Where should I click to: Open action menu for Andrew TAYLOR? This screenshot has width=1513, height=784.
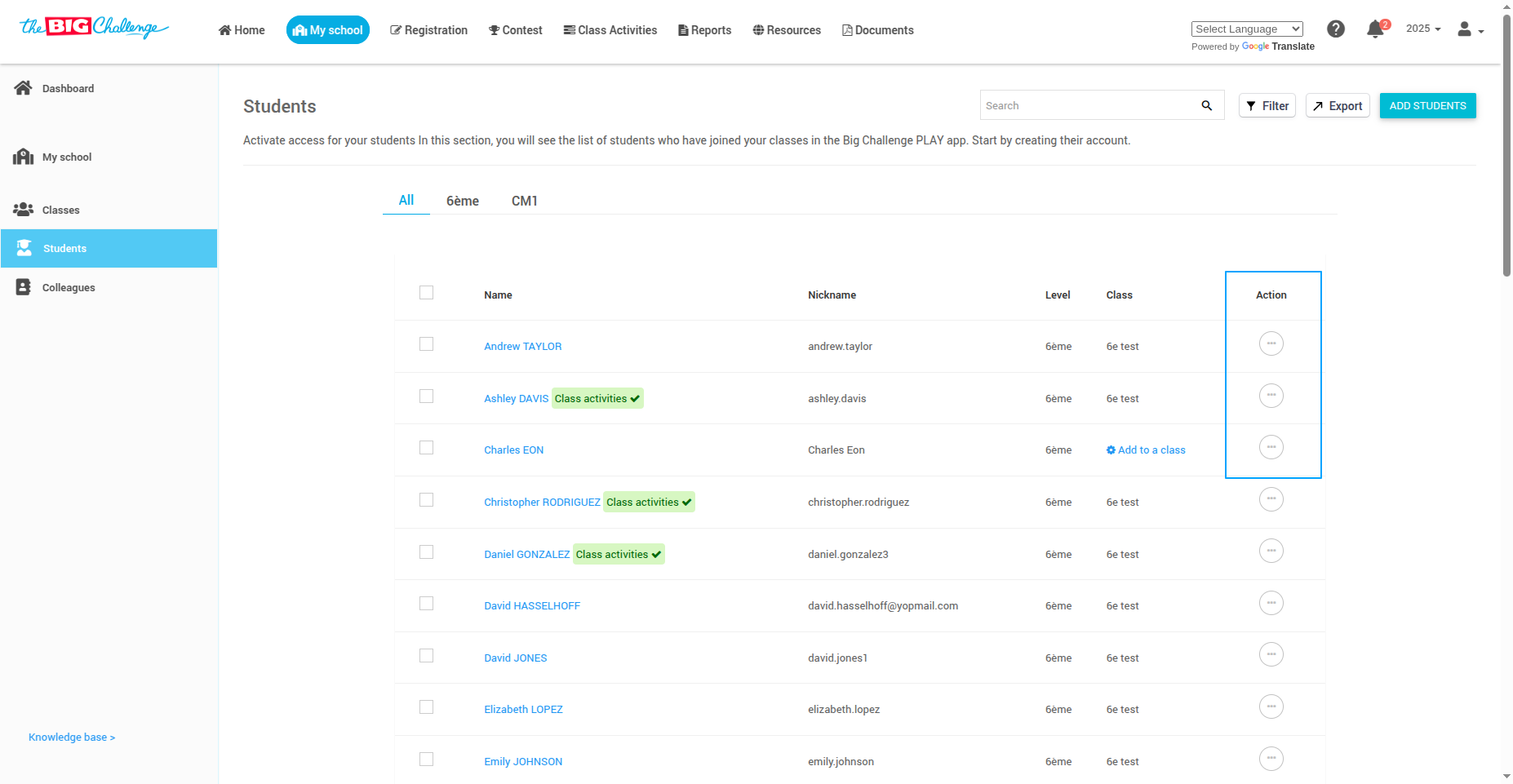(x=1271, y=343)
